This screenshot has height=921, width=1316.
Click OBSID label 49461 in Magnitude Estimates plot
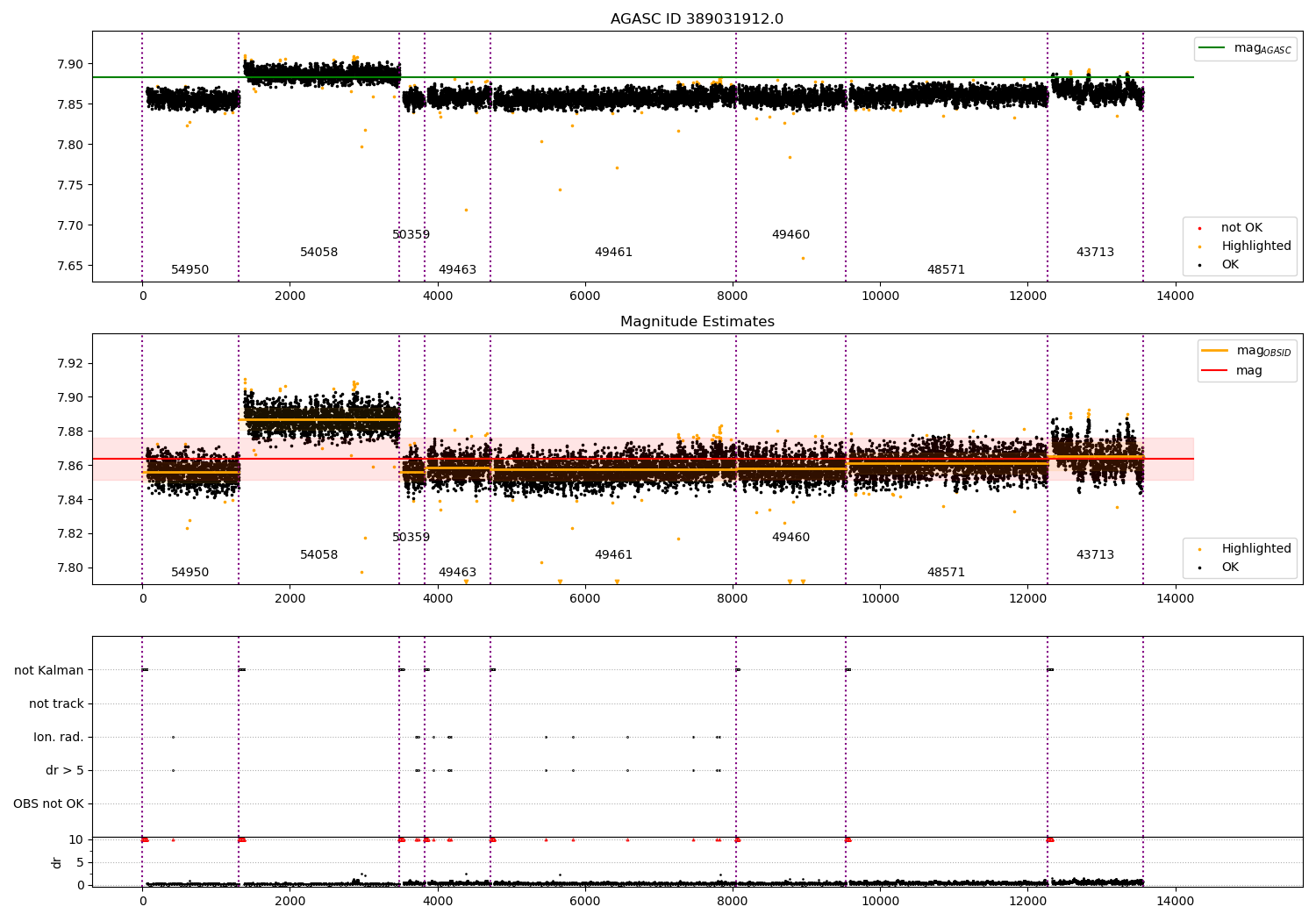[x=614, y=555]
